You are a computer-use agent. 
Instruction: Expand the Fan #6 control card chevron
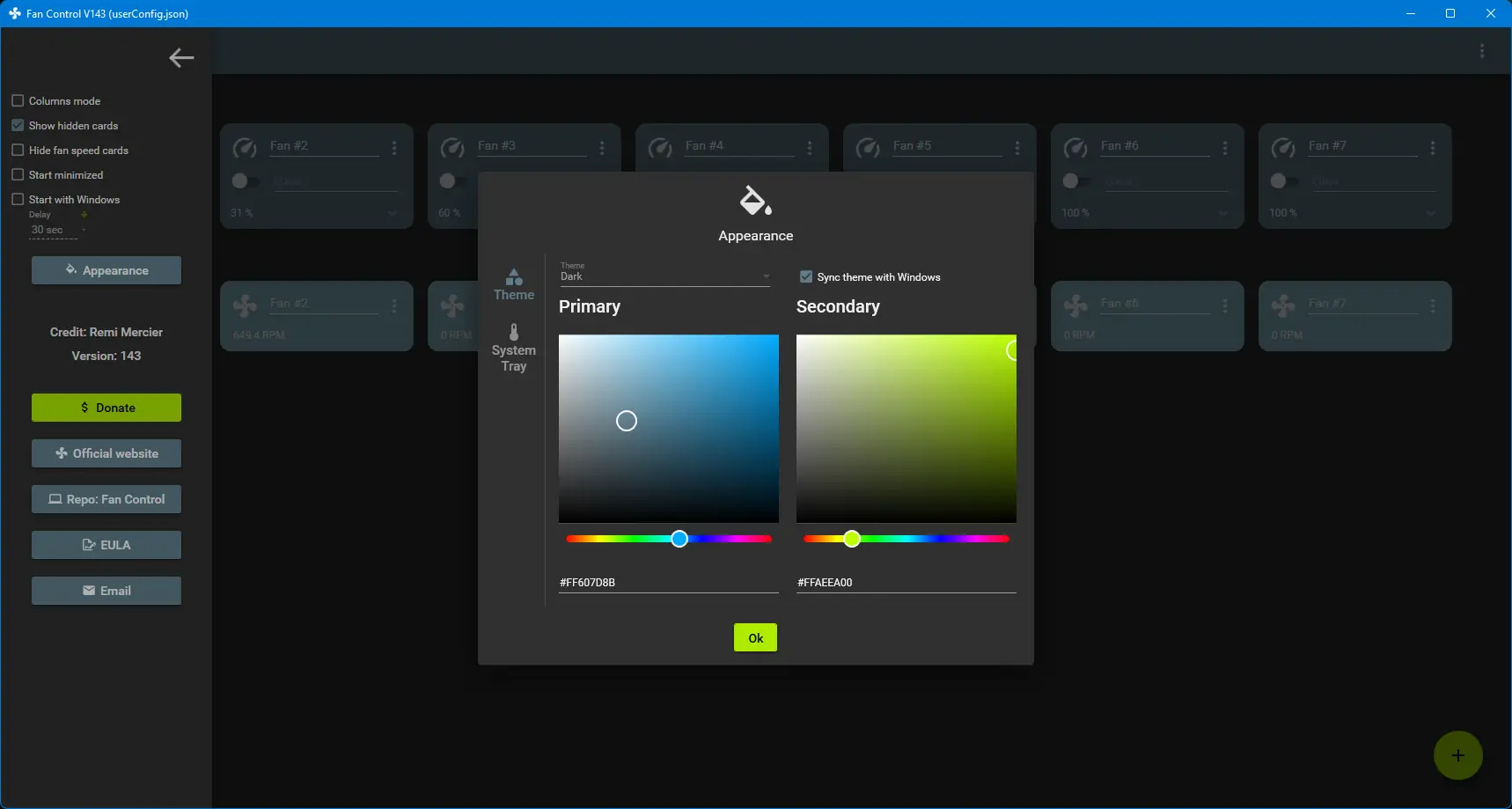point(1223,213)
